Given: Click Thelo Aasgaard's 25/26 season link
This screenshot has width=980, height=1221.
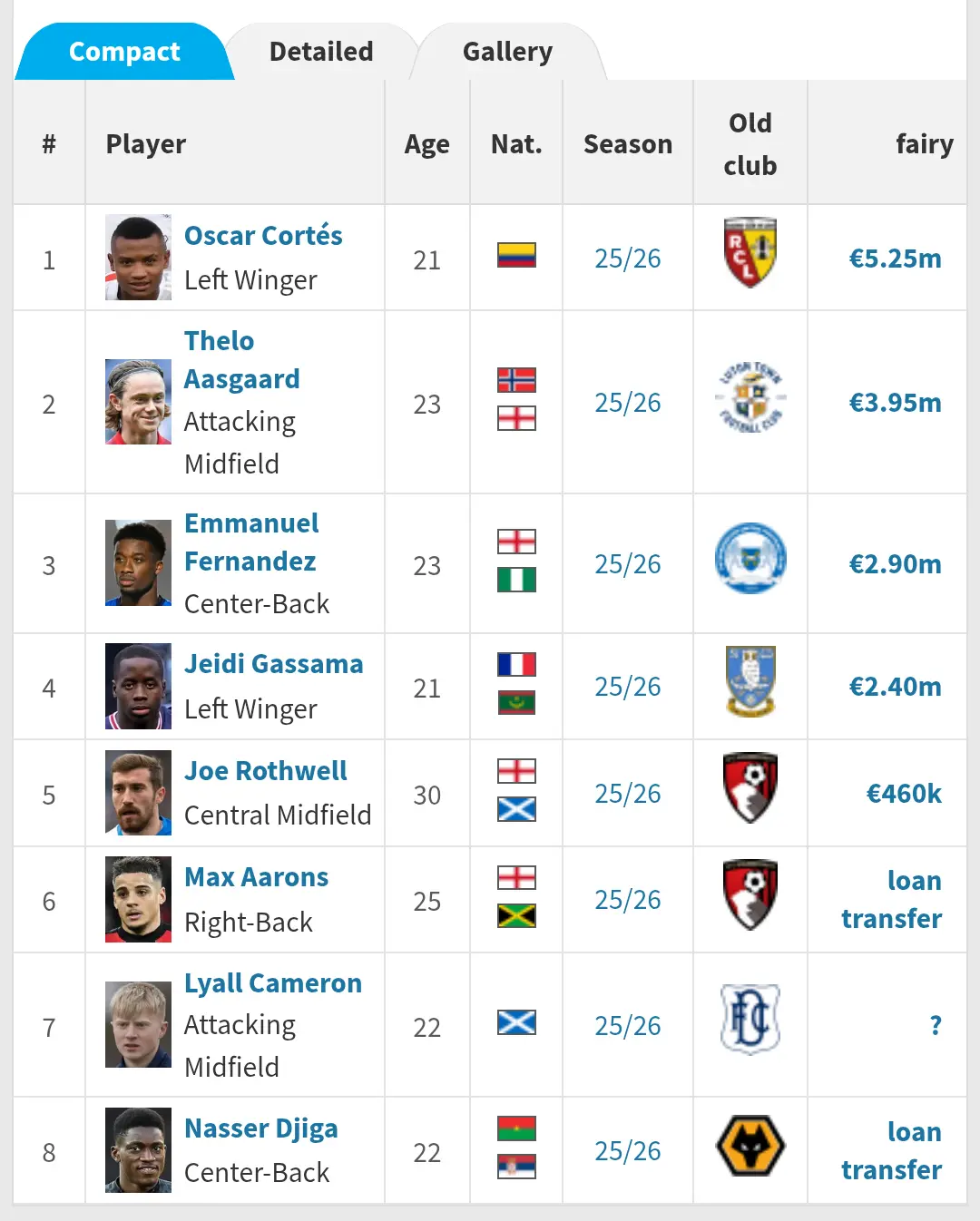Looking at the screenshot, I should pyautogui.click(x=627, y=403).
